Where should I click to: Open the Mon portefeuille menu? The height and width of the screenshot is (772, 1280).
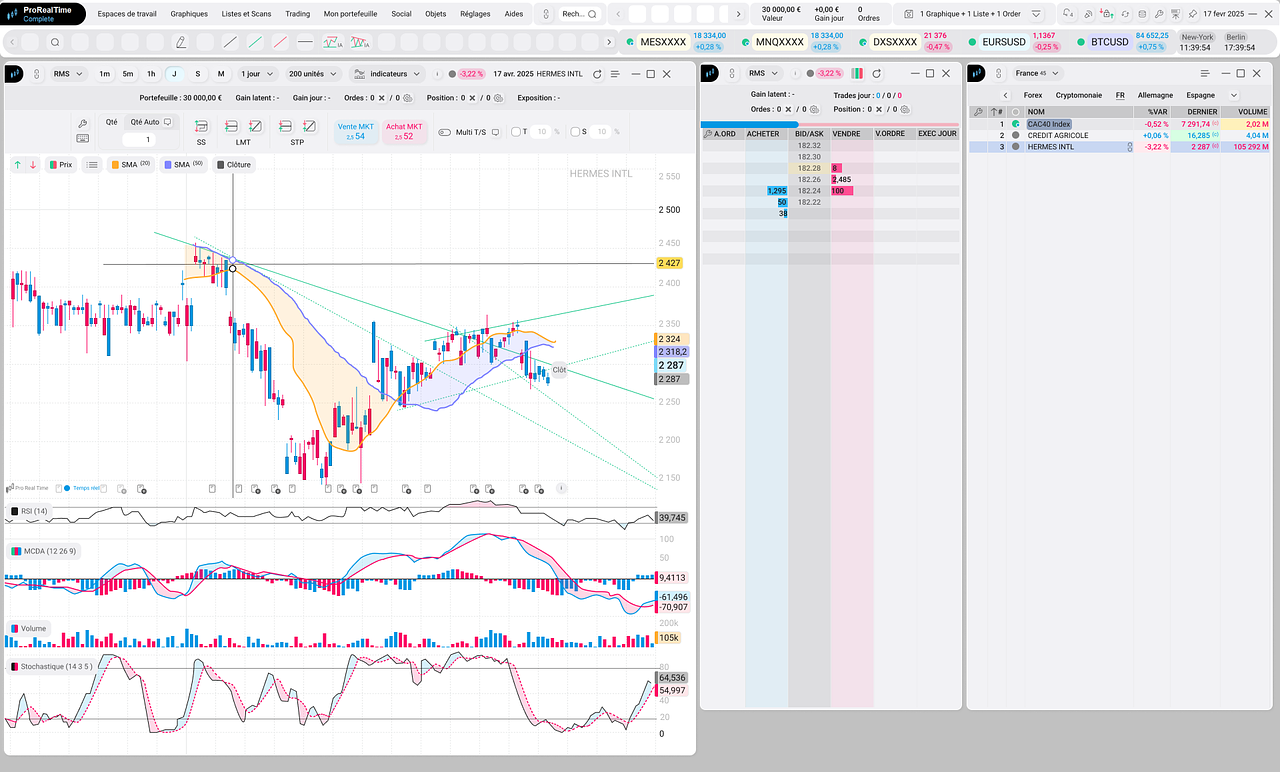350,14
